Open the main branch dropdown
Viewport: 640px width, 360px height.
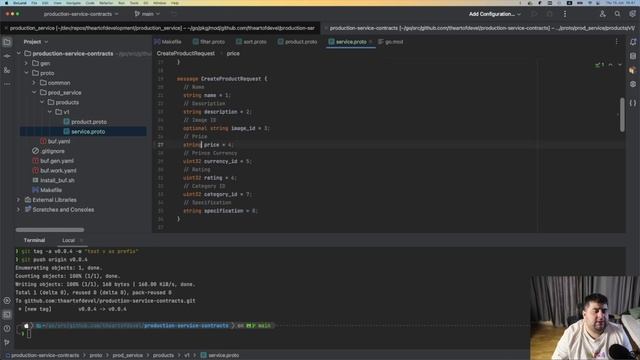coord(147,14)
